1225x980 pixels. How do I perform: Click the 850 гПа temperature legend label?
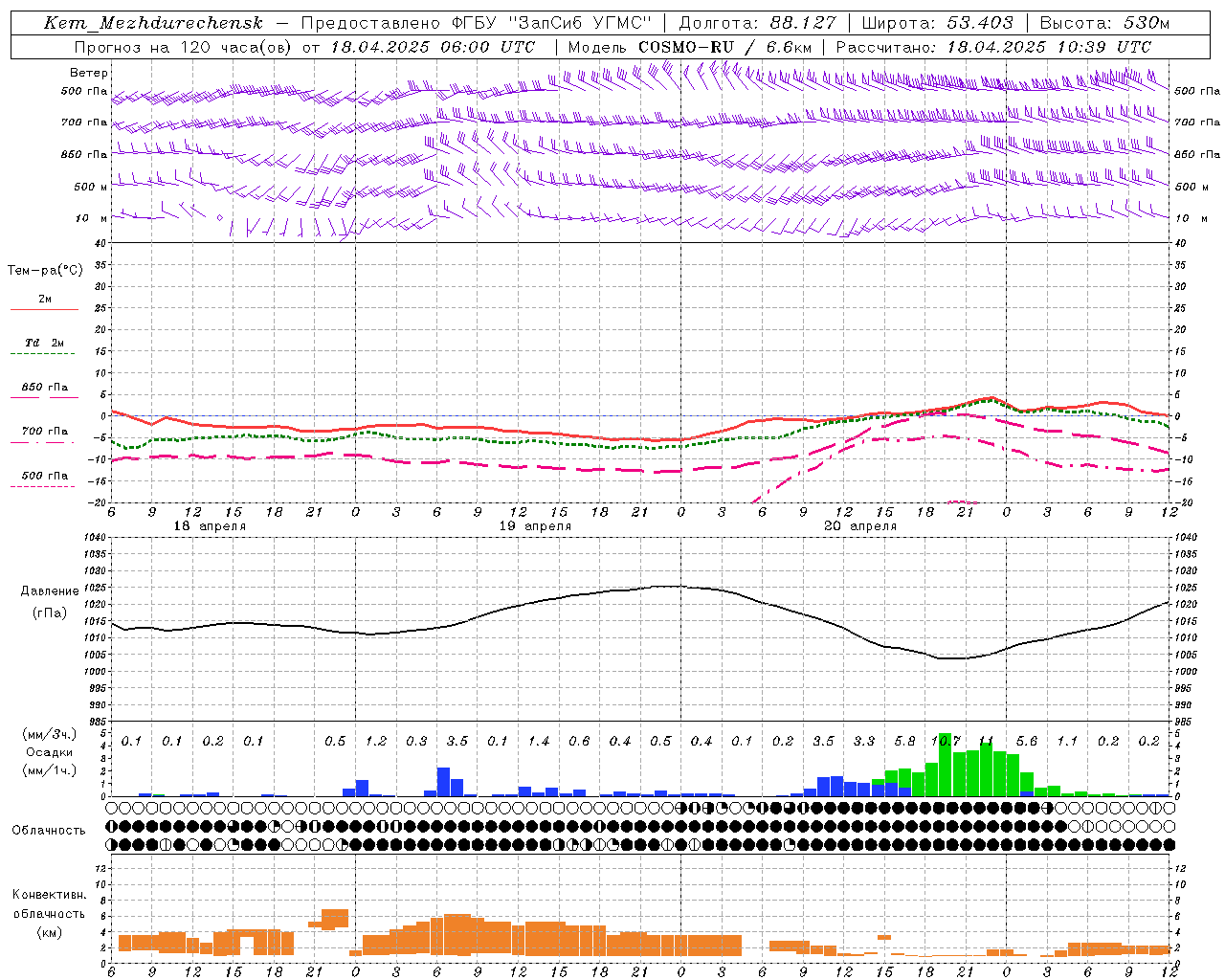(45, 388)
